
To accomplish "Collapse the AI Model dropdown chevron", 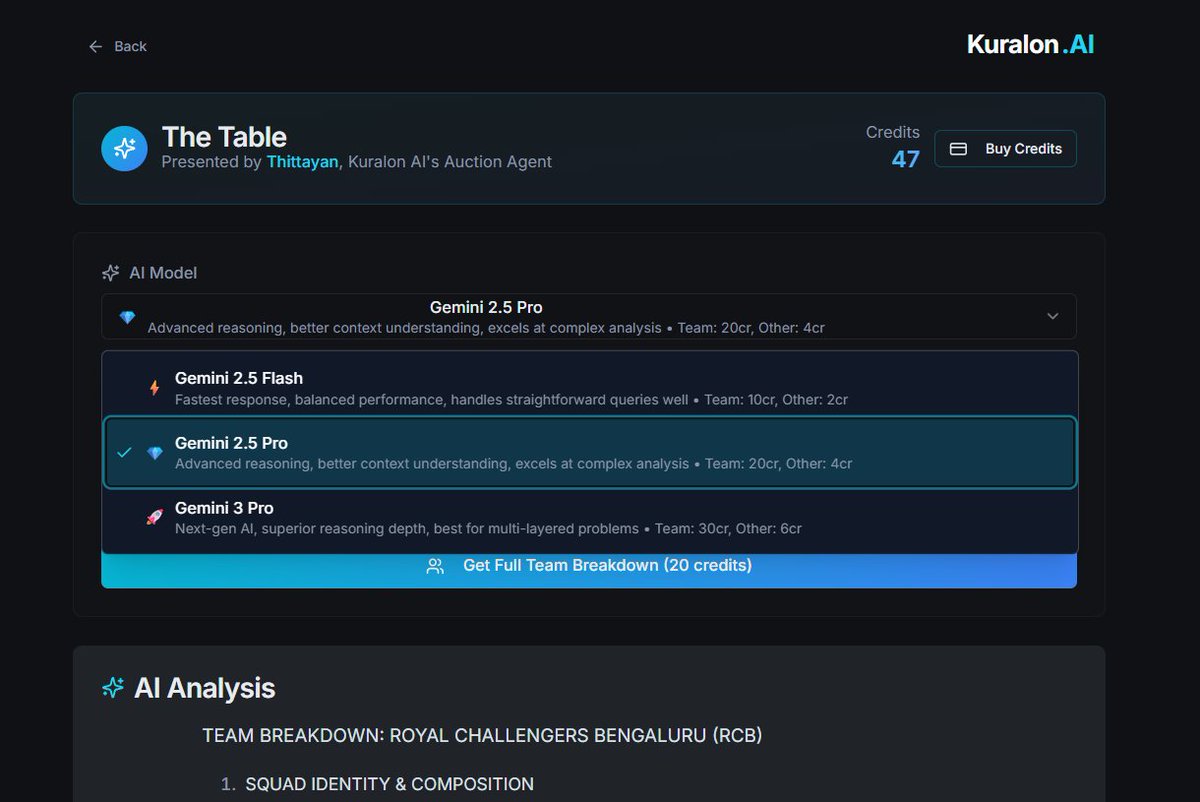I will tap(1052, 316).
